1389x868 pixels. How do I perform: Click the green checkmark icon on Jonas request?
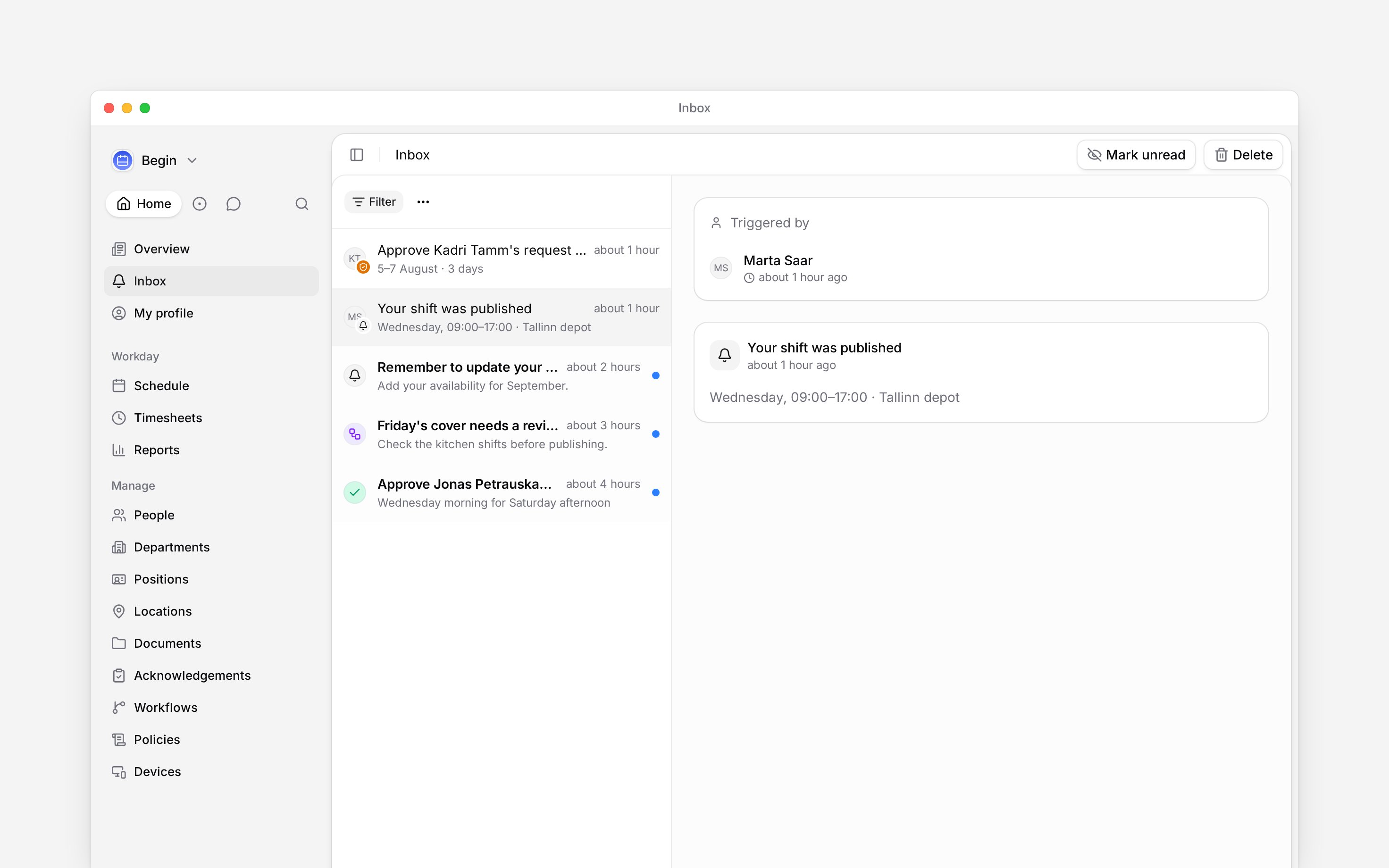click(355, 492)
